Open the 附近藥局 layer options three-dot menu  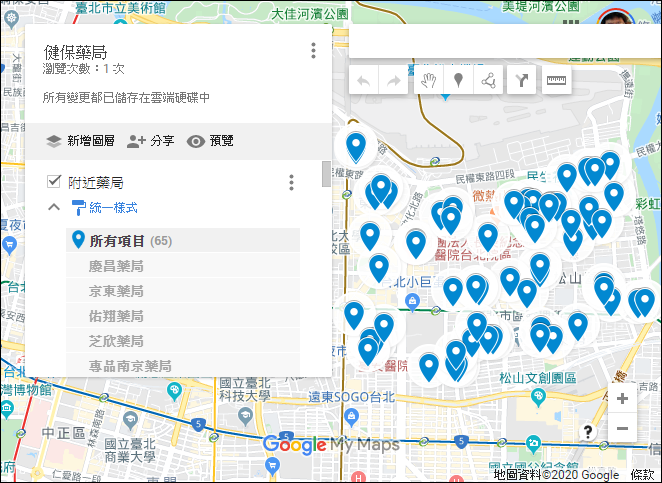[x=291, y=182]
